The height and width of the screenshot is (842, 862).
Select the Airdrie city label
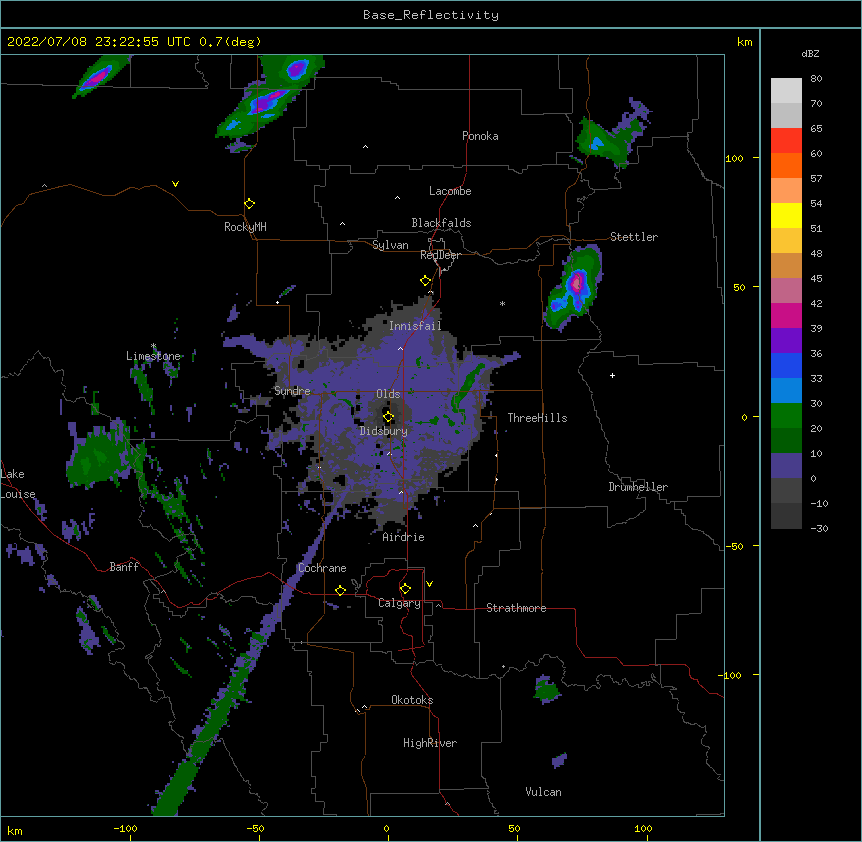pos(403,537)
